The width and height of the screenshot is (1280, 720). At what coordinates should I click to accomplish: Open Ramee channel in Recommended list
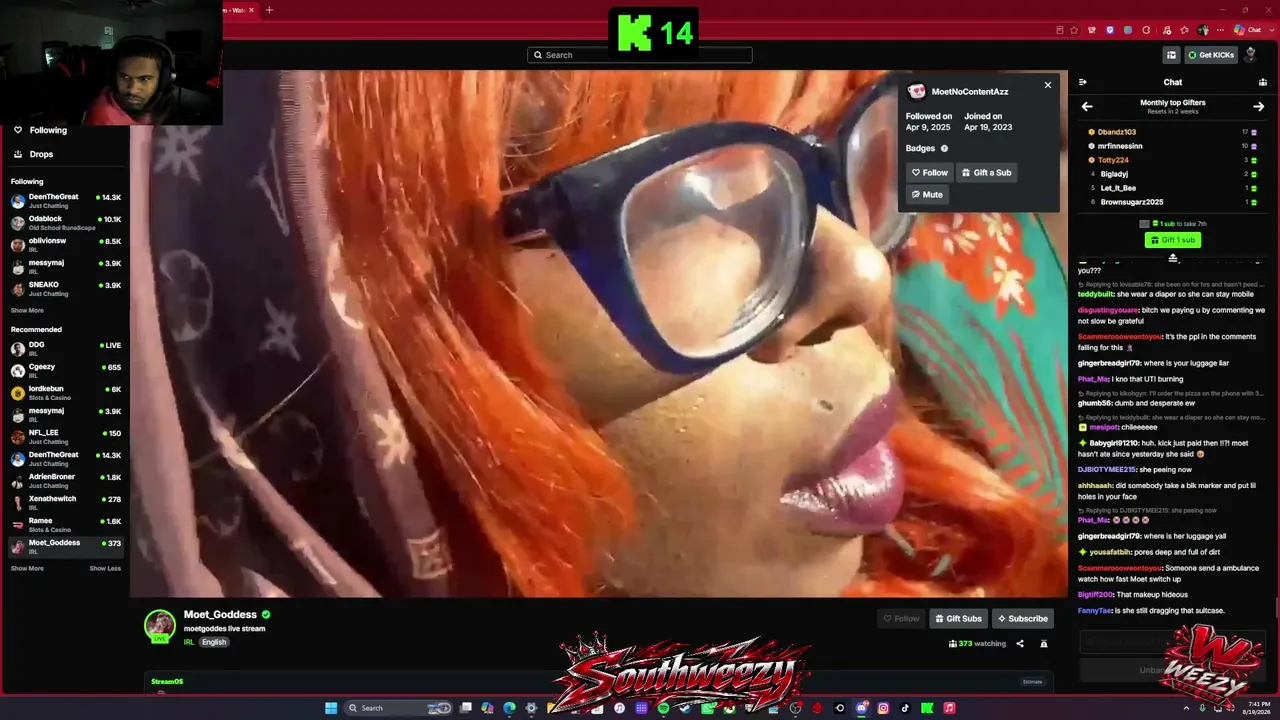pyautogui.click(x=65, y=525)
